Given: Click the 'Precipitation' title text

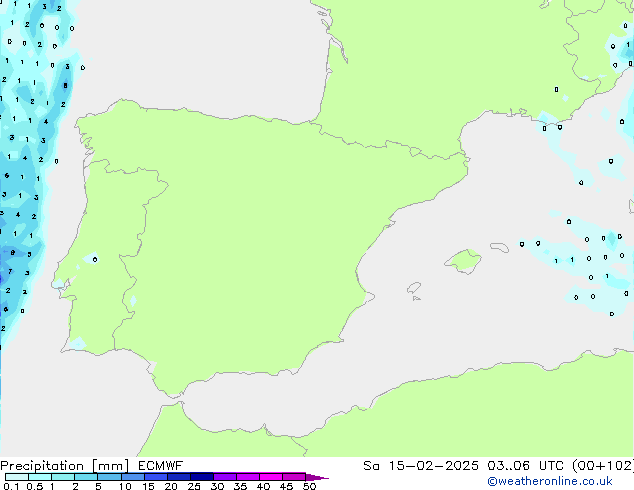Looking at the screenshot, I should (x=42, y=466).
